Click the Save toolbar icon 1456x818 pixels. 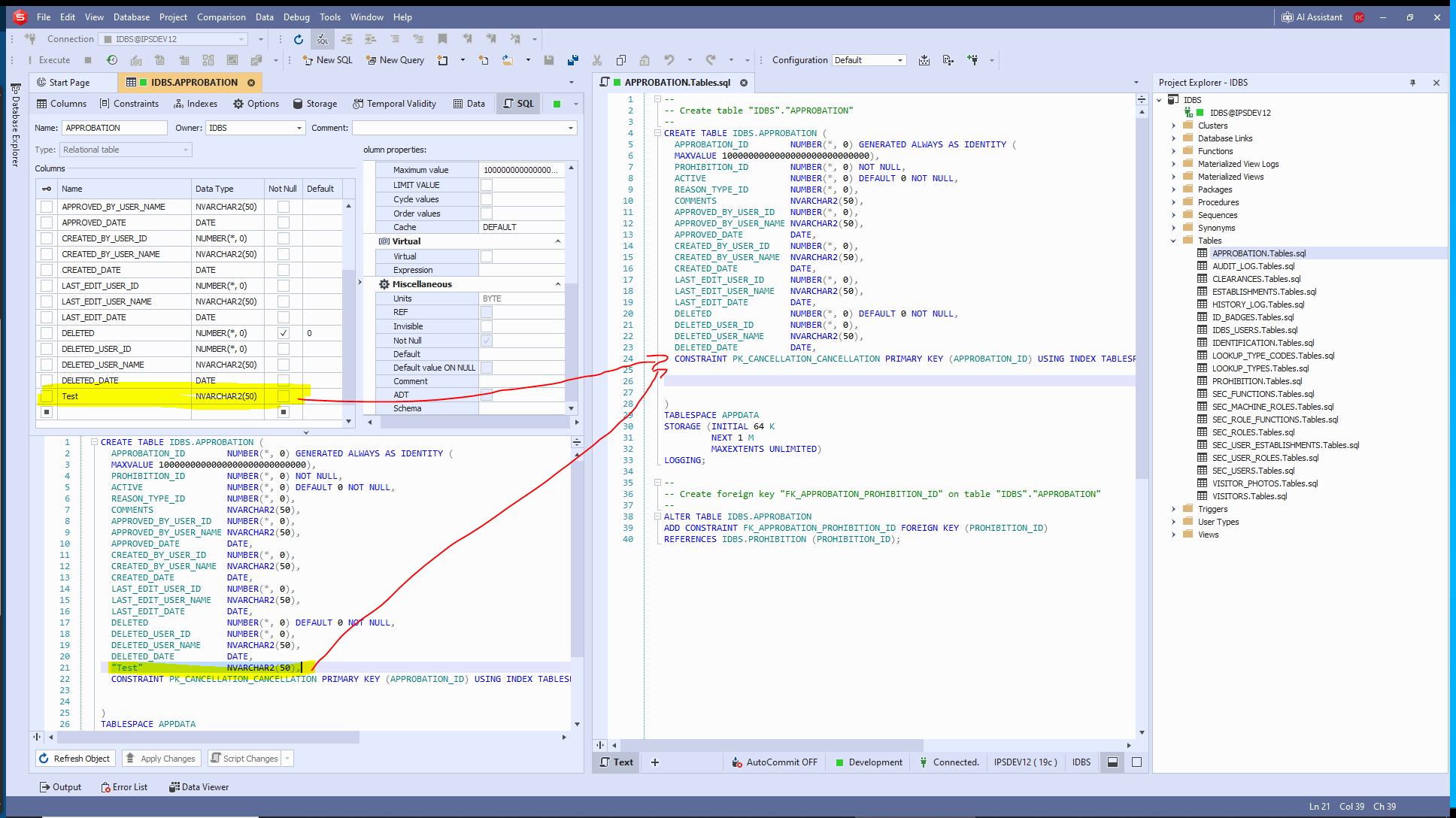pyautogui.click(x=549, y=60)
